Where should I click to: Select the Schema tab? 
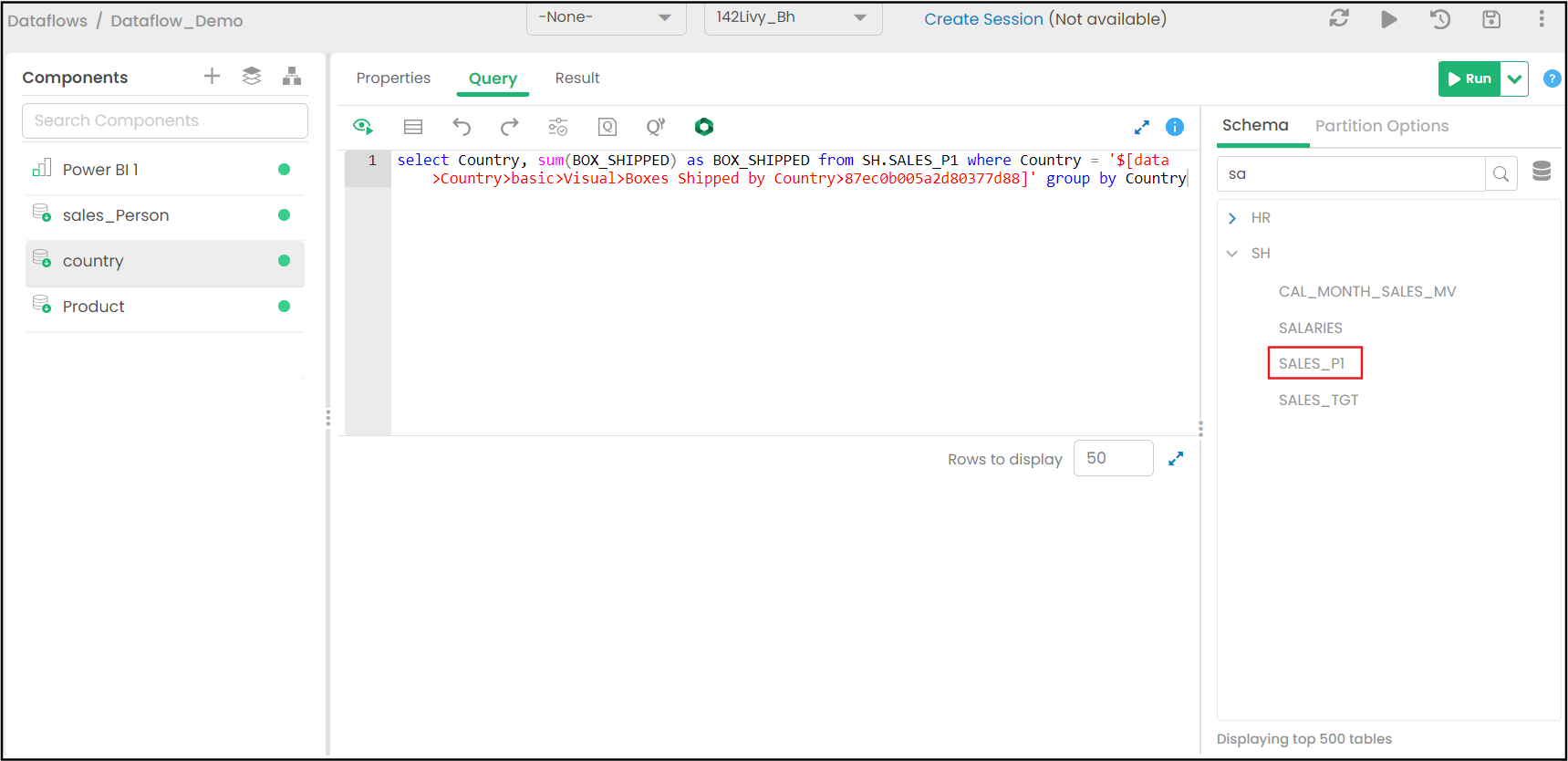(1255, 126)
